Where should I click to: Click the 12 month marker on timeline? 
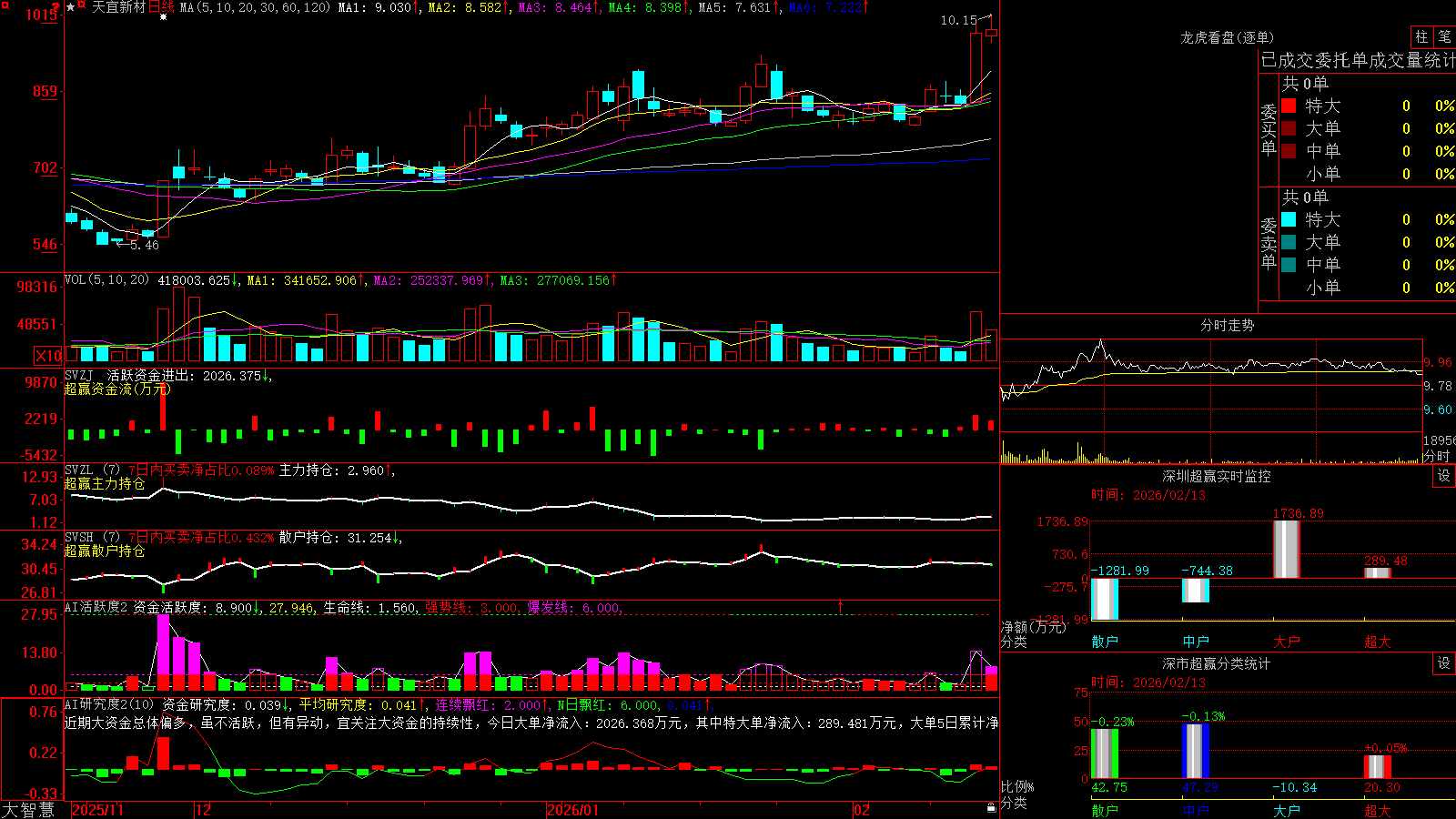pyautogui.click(x=203, y=810)
